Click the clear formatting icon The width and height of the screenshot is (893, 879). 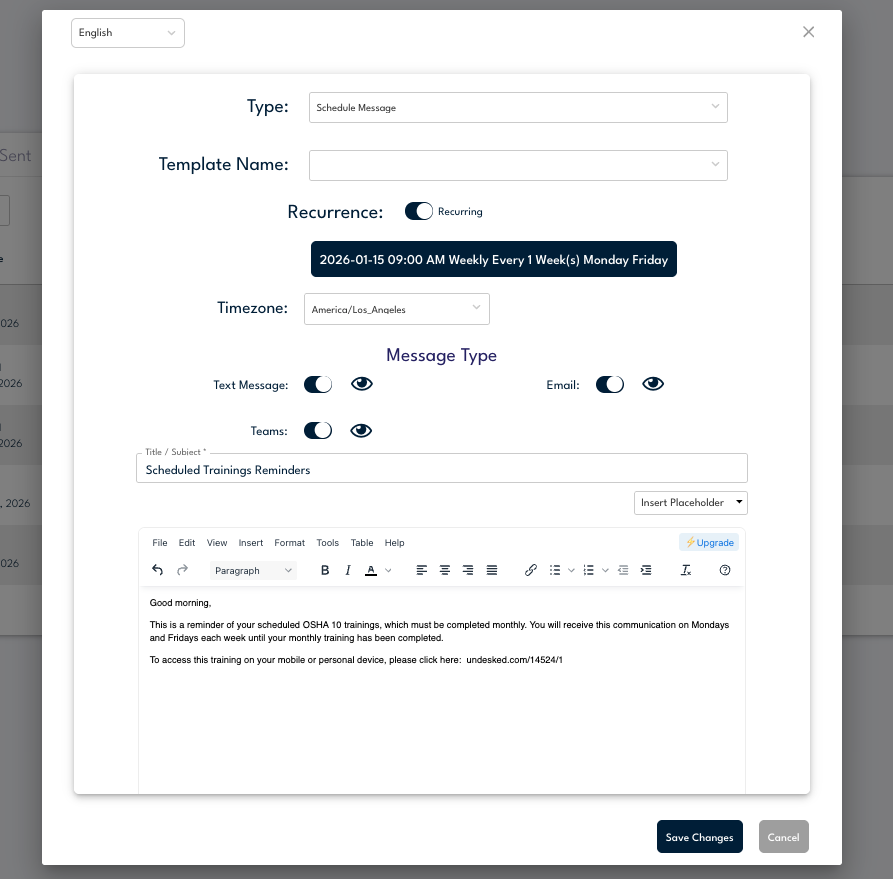[x=686, y=570]
